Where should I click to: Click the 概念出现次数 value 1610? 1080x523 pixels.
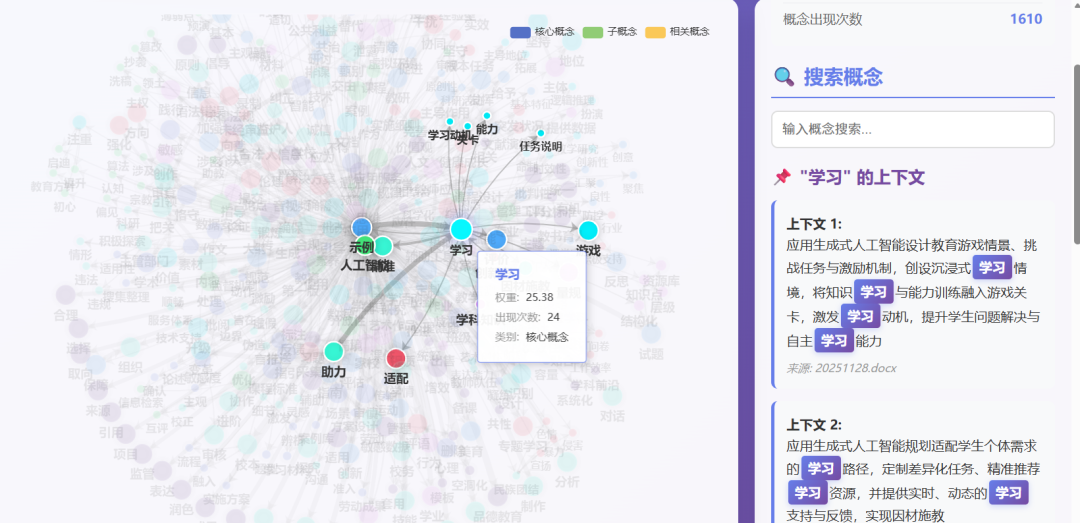1025,19
